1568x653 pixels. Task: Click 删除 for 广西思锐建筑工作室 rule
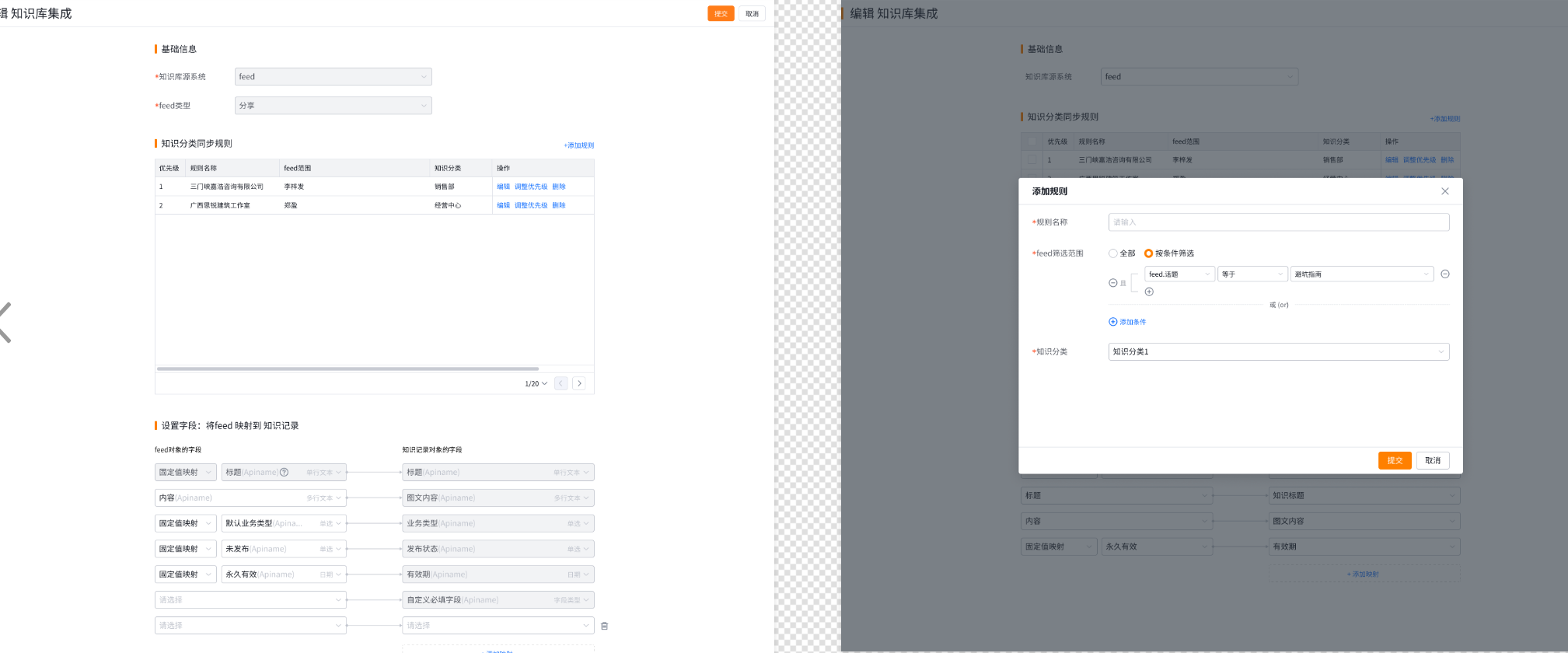pos(559,205)
